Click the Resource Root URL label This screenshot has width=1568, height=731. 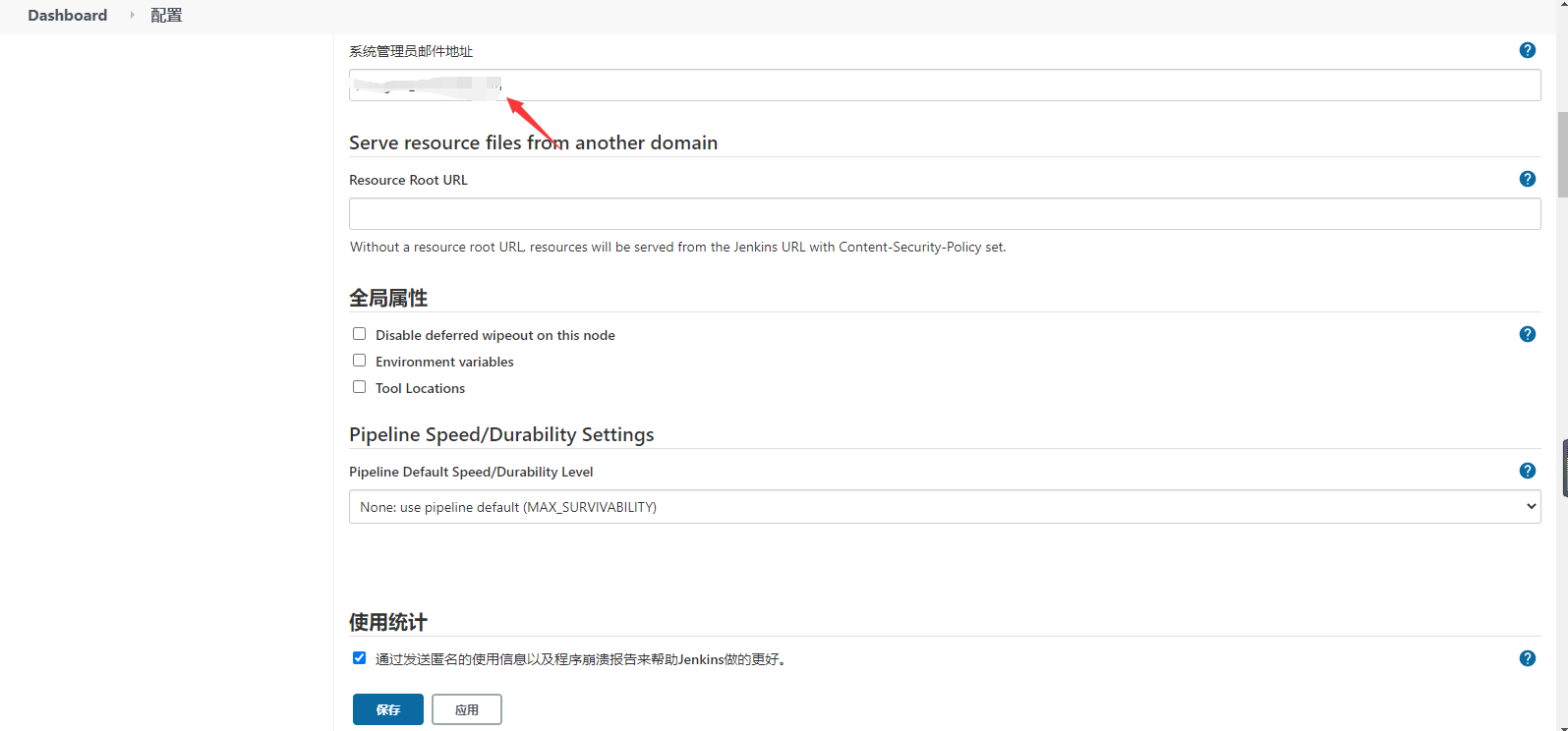click(408, 180)
